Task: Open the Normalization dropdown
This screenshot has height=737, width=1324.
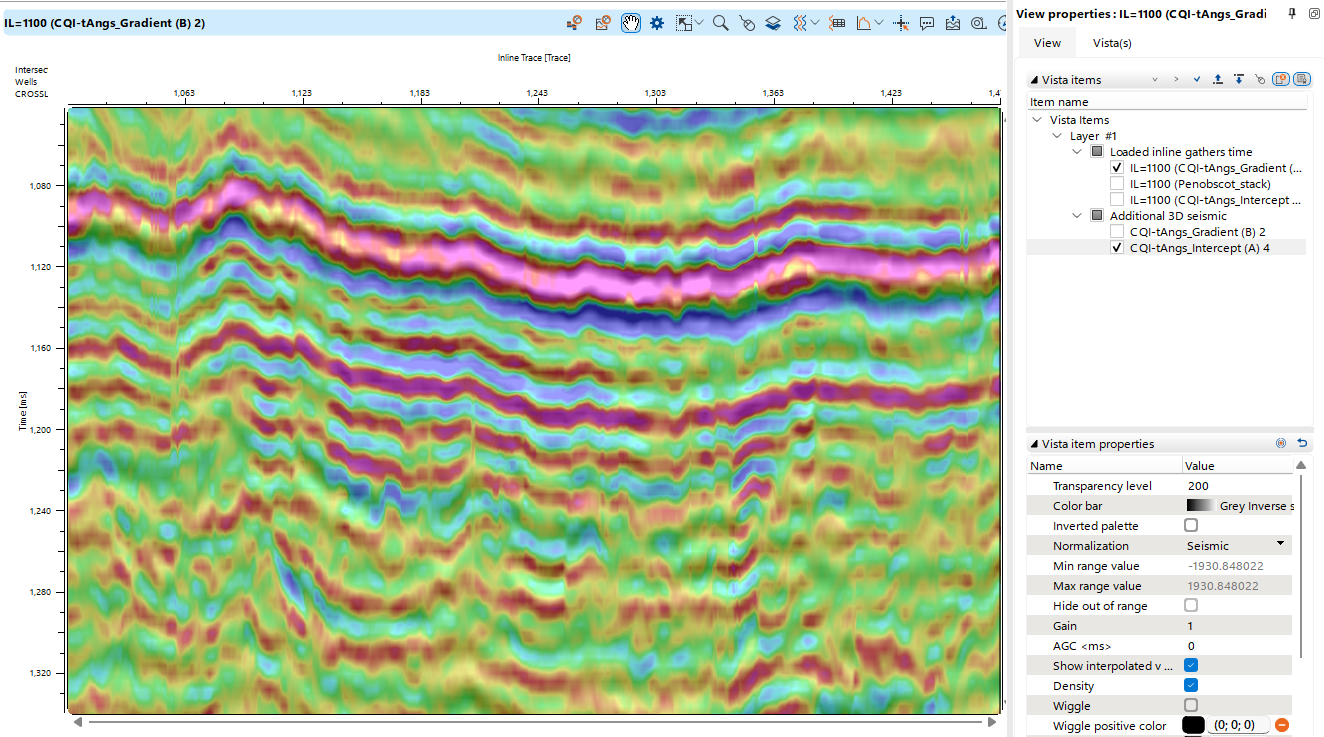Action: 1280,545
